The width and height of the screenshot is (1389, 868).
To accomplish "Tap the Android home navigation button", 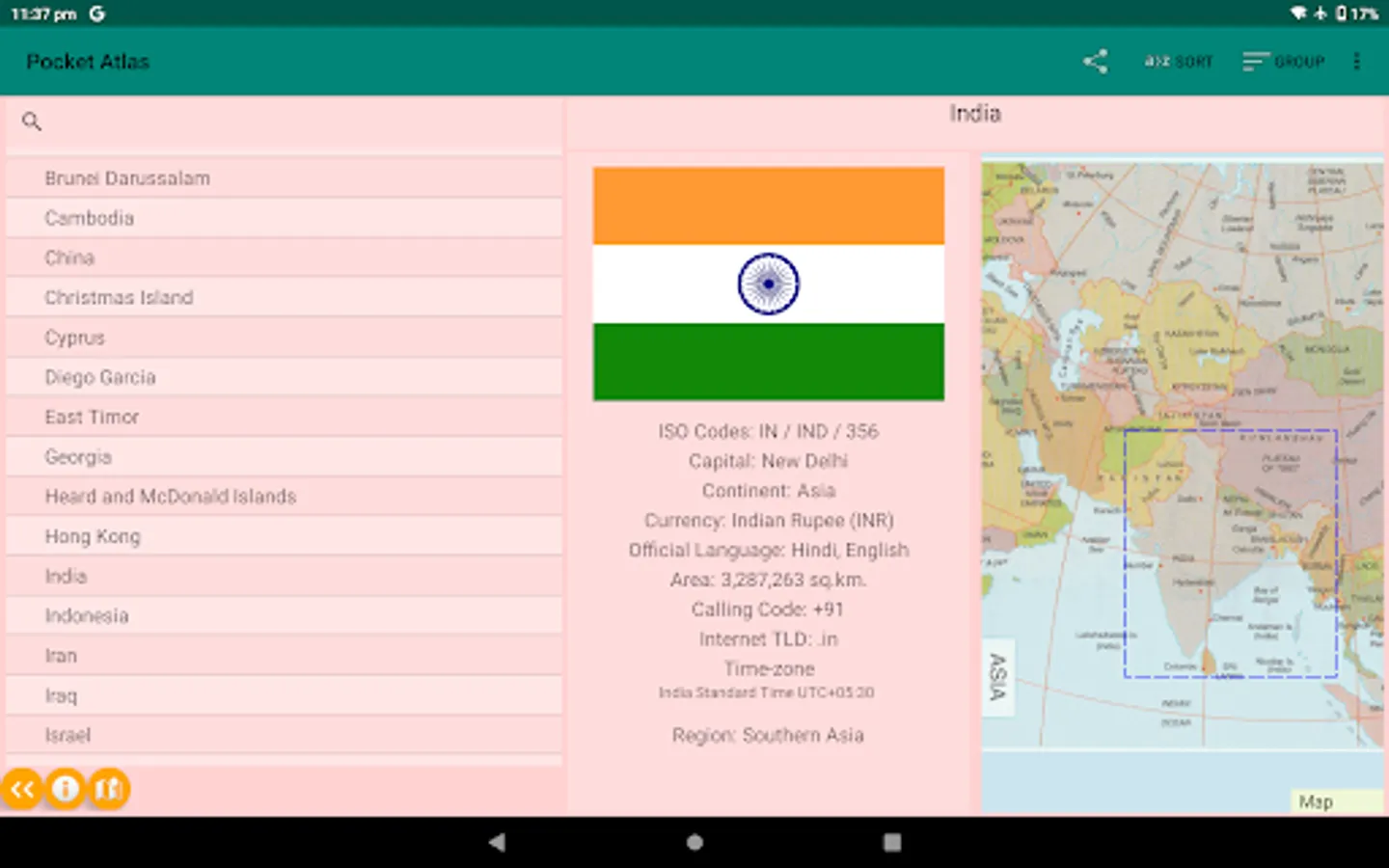I will click(x=694, y=842).
